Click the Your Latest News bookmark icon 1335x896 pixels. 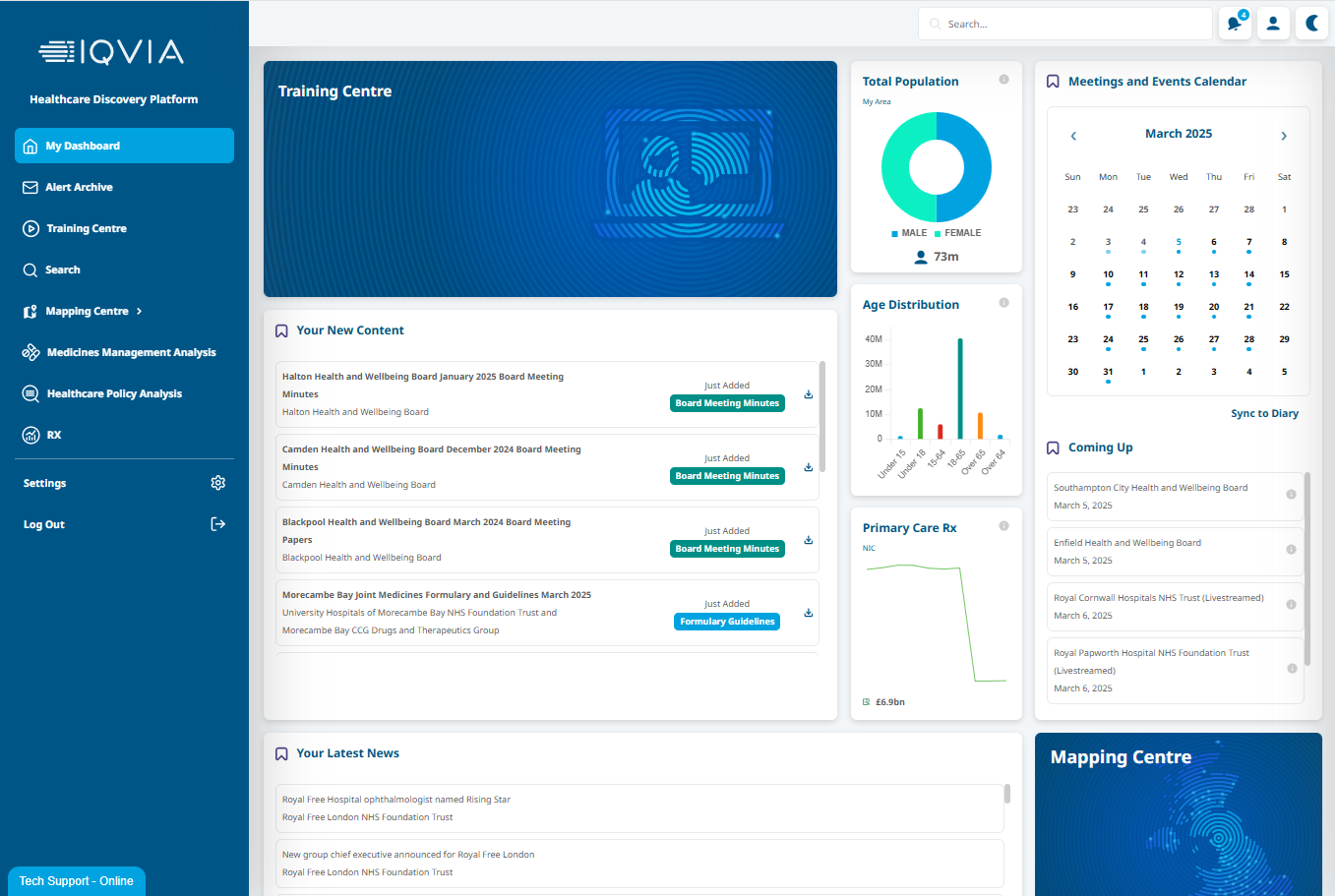coord(281,753)
